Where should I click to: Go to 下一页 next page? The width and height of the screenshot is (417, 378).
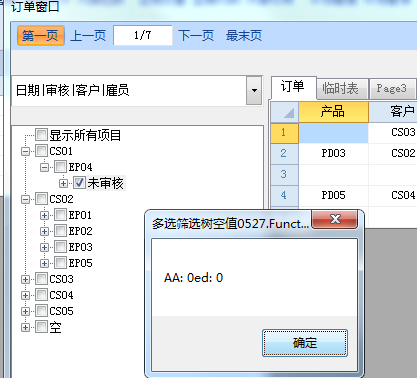click(x=196, y=35)
